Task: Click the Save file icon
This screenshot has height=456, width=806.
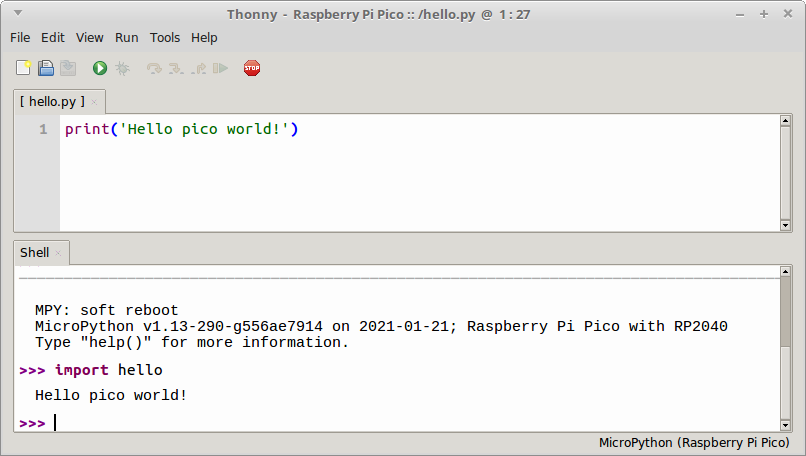Action: click(68, 68)
